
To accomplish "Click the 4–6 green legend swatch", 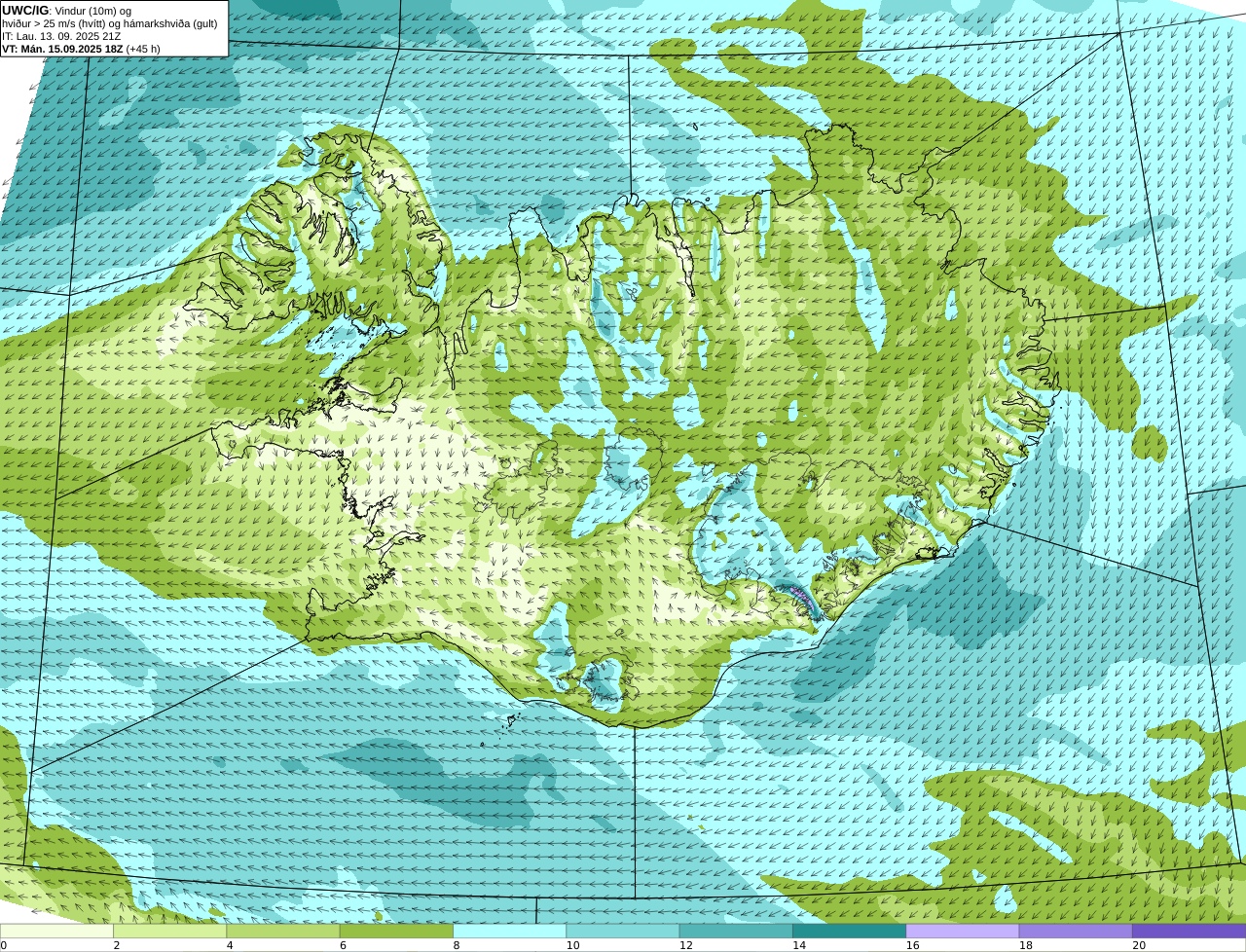I will pyautogui.click(x=283, y=931).
